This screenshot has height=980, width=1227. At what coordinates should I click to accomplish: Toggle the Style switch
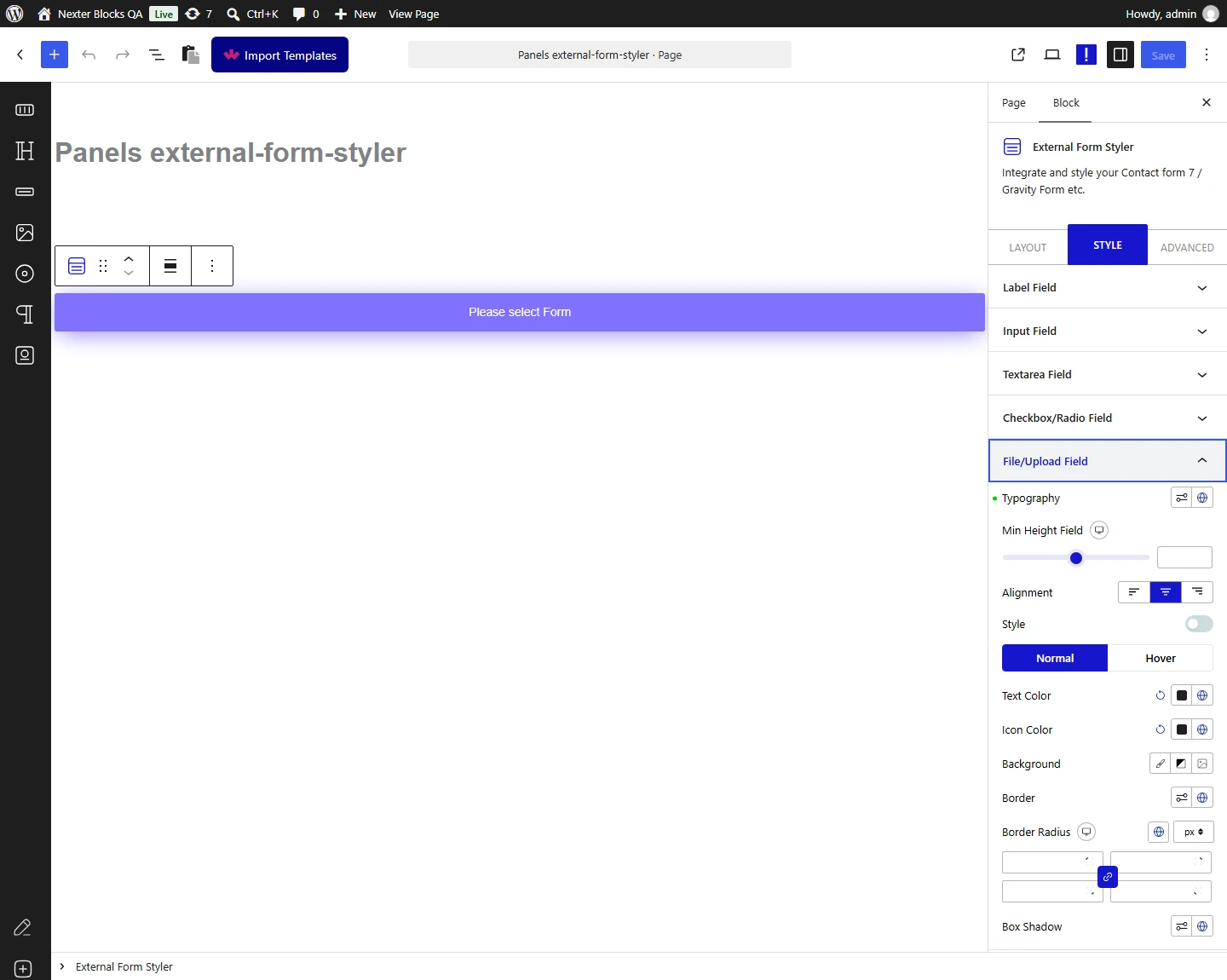(x=1199, y=624)
